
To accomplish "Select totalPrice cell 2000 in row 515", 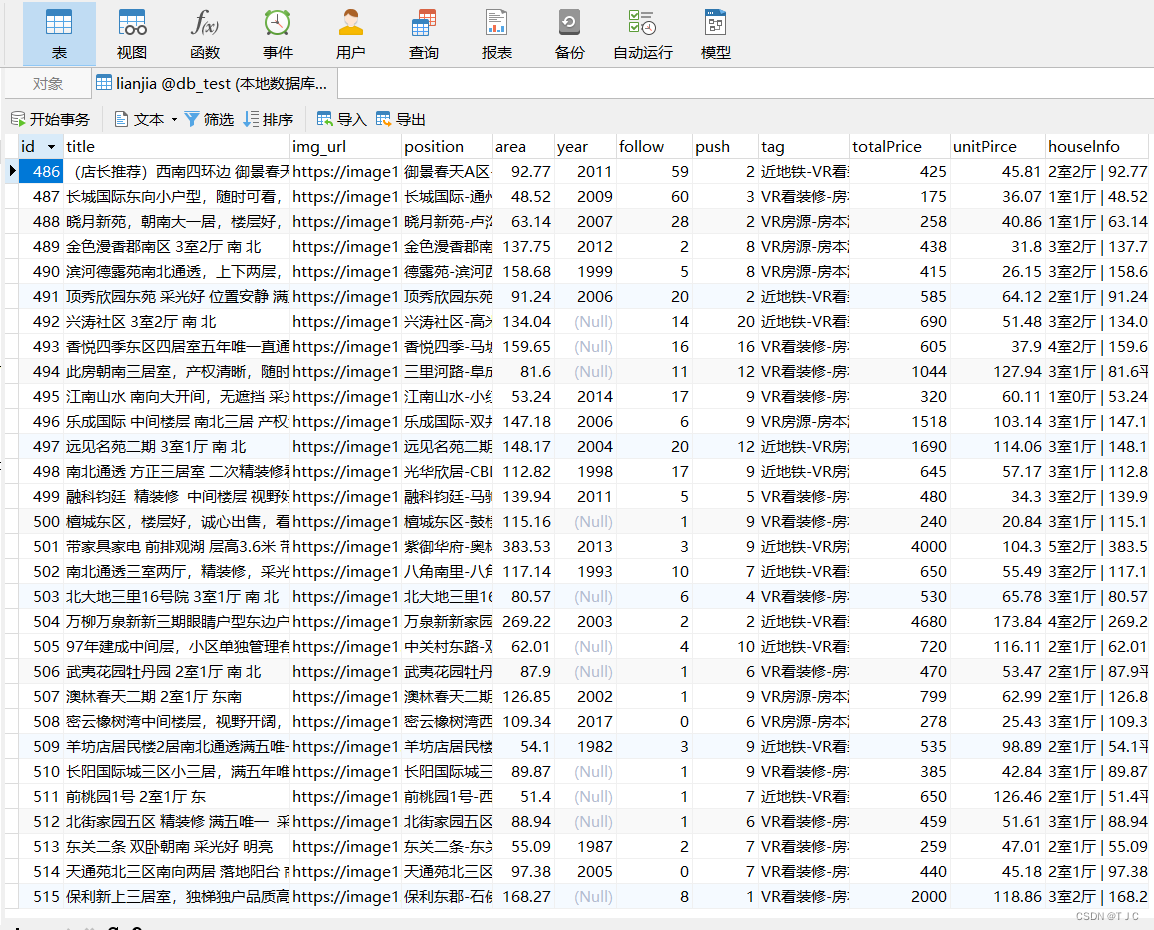I will 900,897.
